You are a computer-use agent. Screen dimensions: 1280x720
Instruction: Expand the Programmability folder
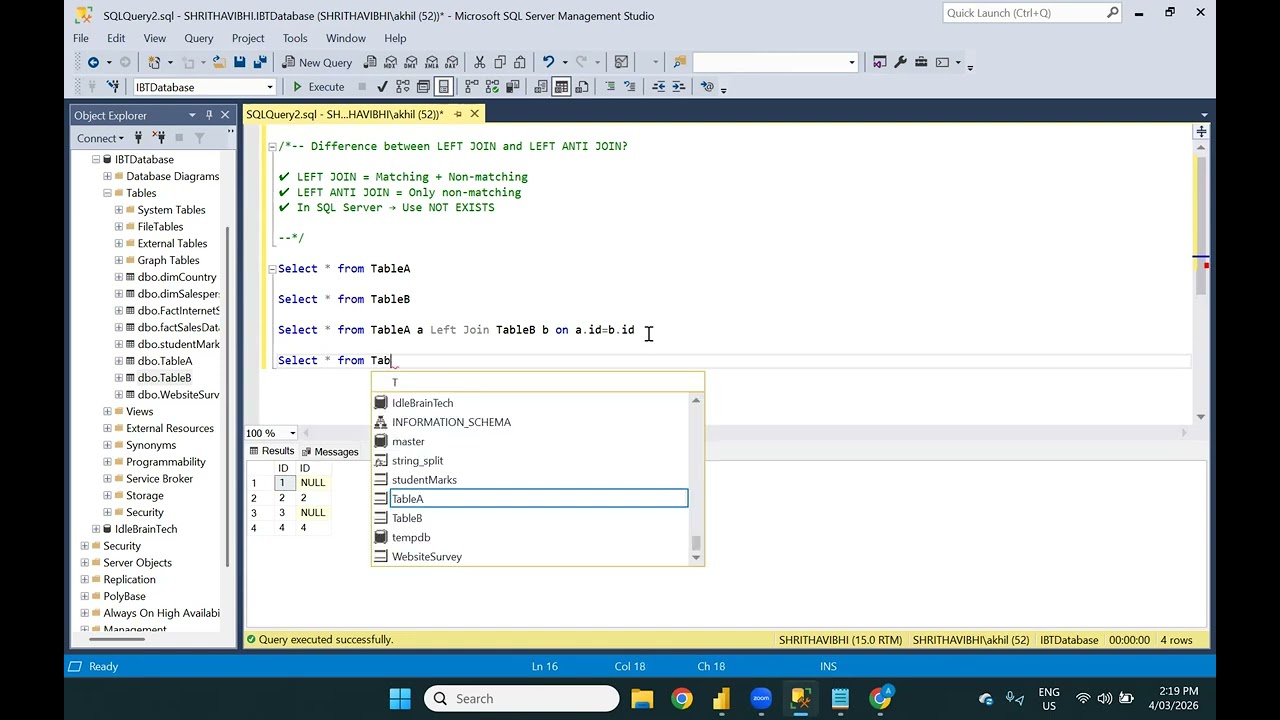pos(107,462)
